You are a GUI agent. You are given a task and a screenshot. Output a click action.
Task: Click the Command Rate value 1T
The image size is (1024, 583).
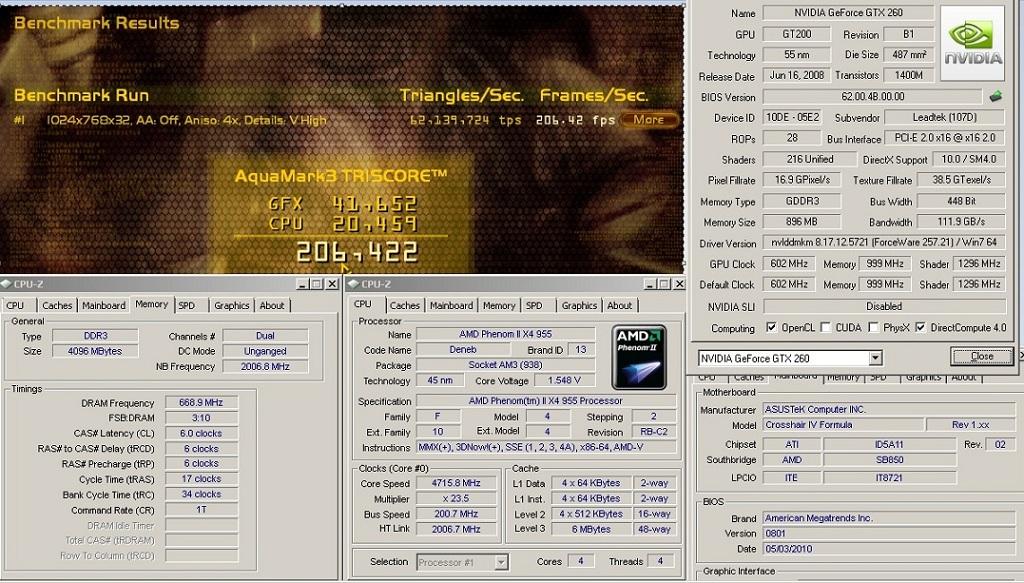click(x=201, y=509)
